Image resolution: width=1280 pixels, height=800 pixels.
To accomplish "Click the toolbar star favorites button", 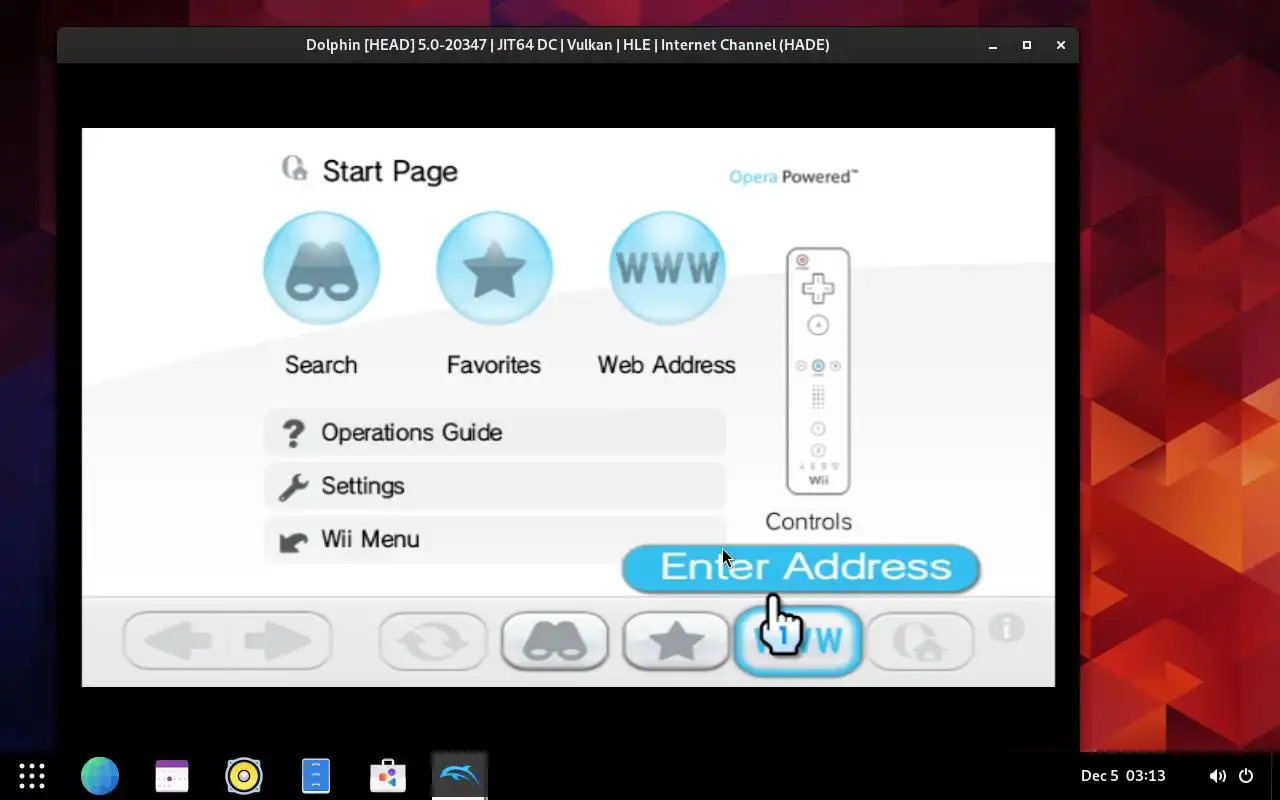I will 677,641.
